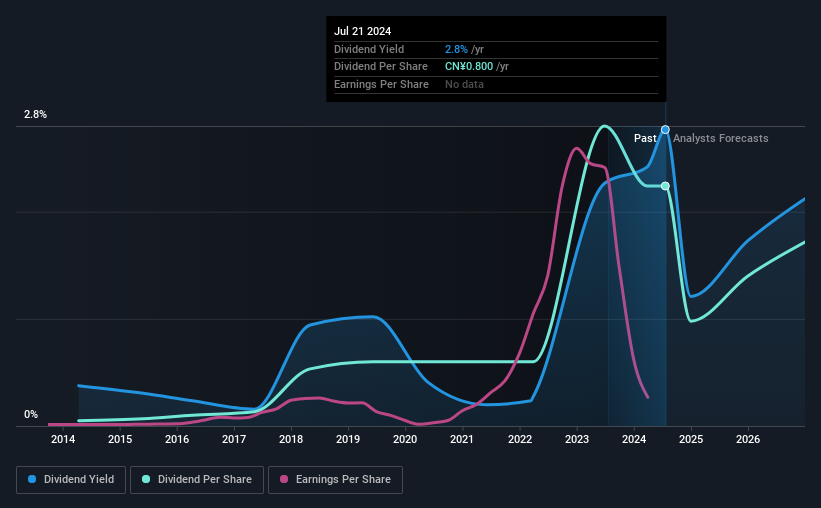821x508 pixels.
Task: Click the 'No data' tooltip value
Action: [464, 84]
